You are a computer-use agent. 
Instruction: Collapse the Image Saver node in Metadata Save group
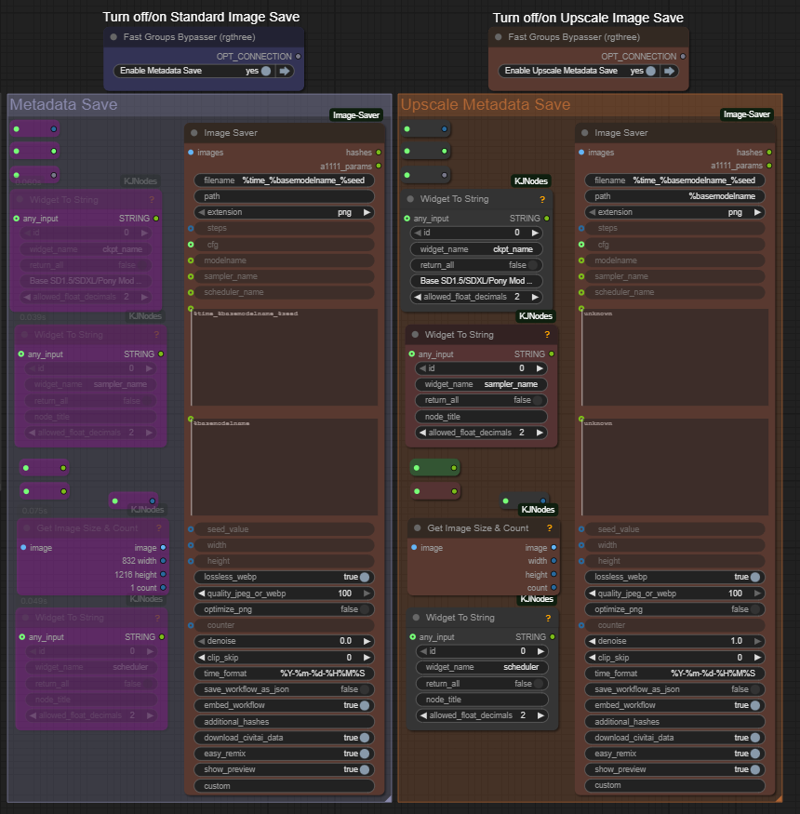tap(194, 133)
